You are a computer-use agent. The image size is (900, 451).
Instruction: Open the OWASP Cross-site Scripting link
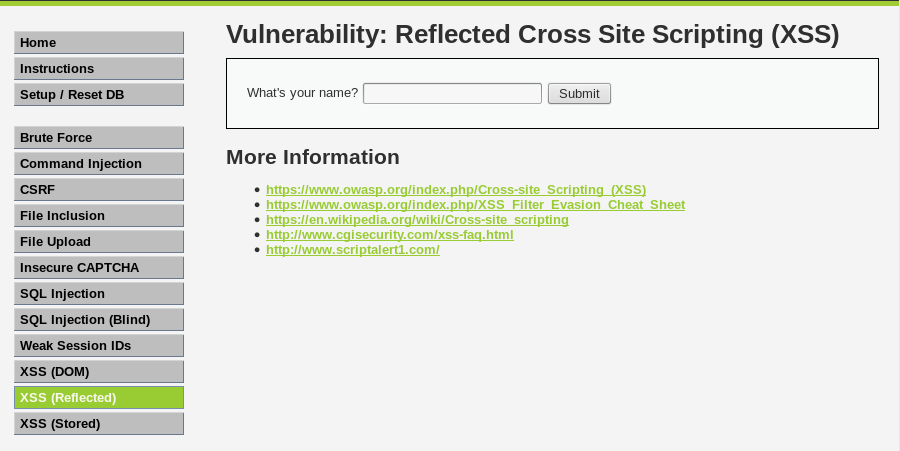click(x=456, y=190)
